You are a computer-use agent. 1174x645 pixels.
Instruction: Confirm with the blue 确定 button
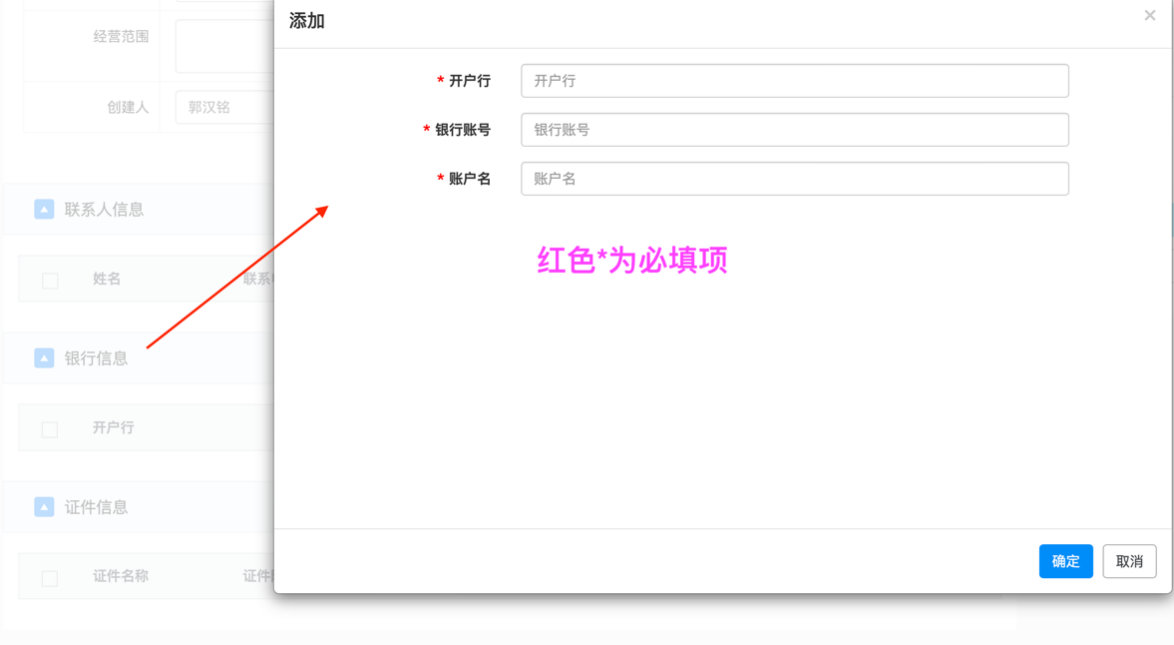tap(1065, 561)
